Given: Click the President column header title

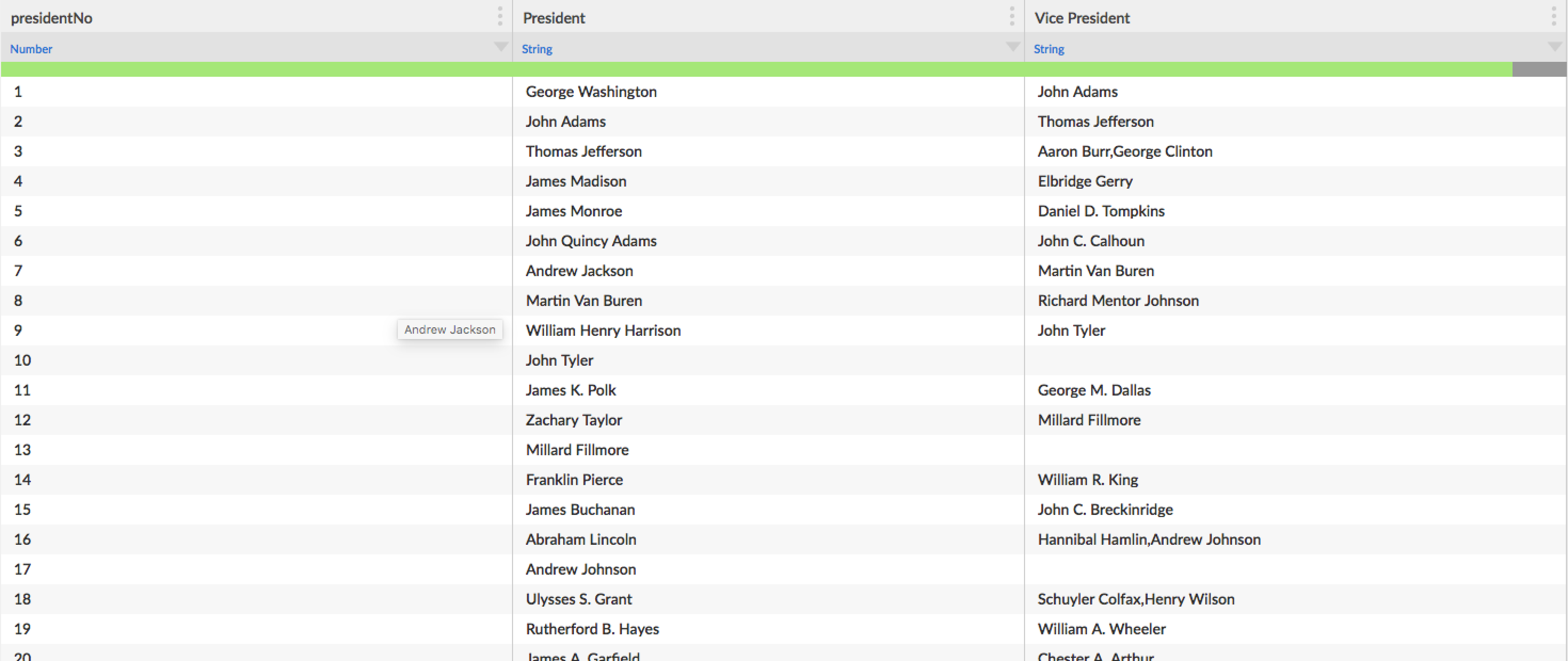Looking at the screenshot, I should pos(553,18).
